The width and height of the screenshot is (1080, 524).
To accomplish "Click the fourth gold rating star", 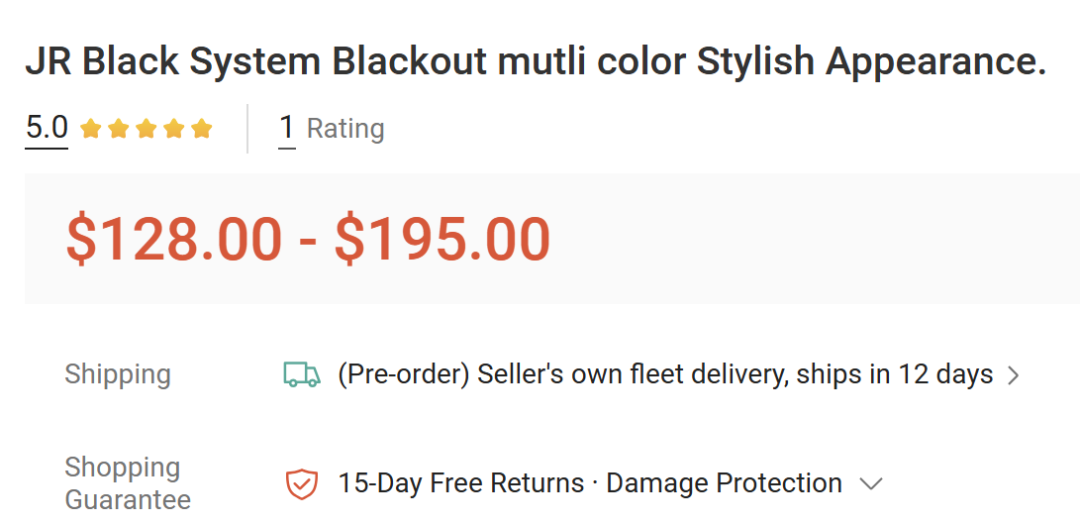I will tap(174, 129).
